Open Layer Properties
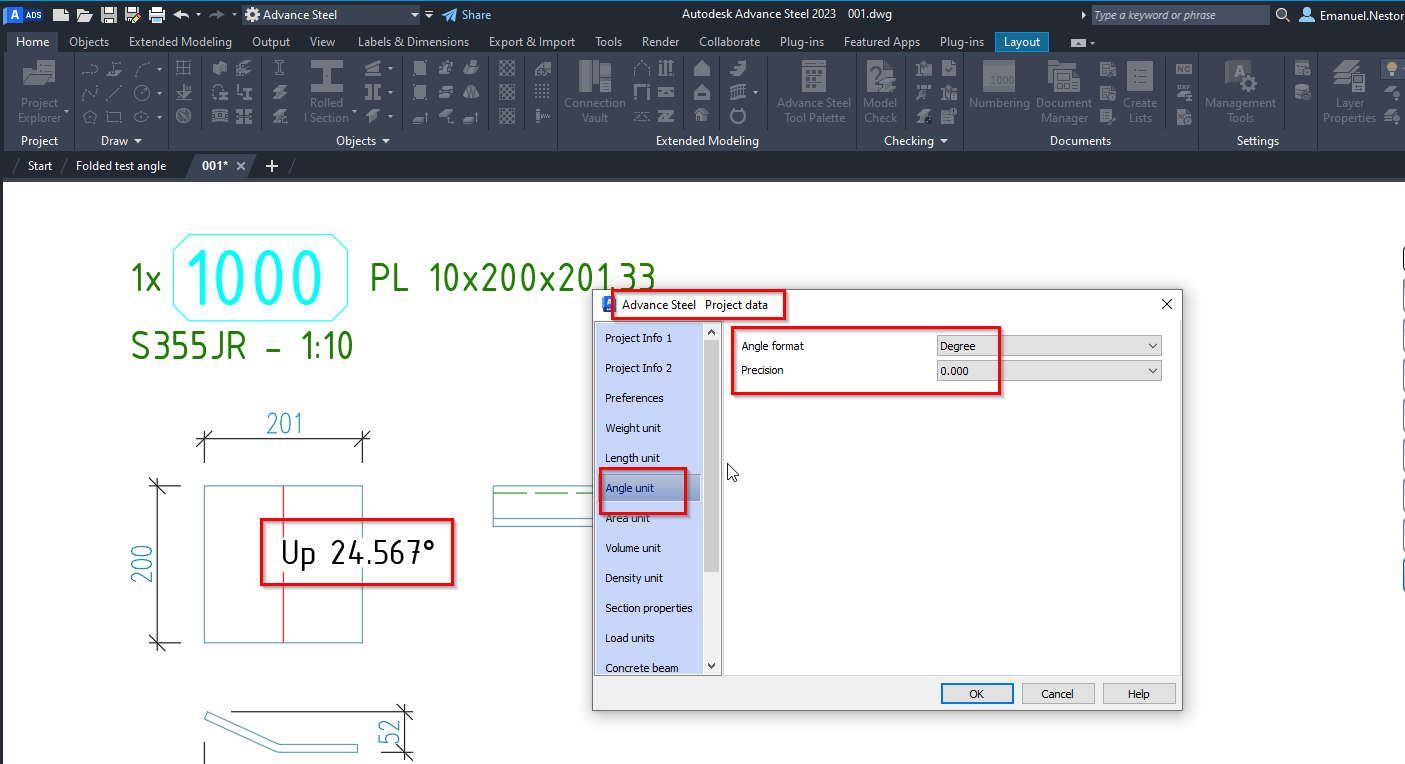This screenshot has height=764, width=1405. click(1350, 92)
